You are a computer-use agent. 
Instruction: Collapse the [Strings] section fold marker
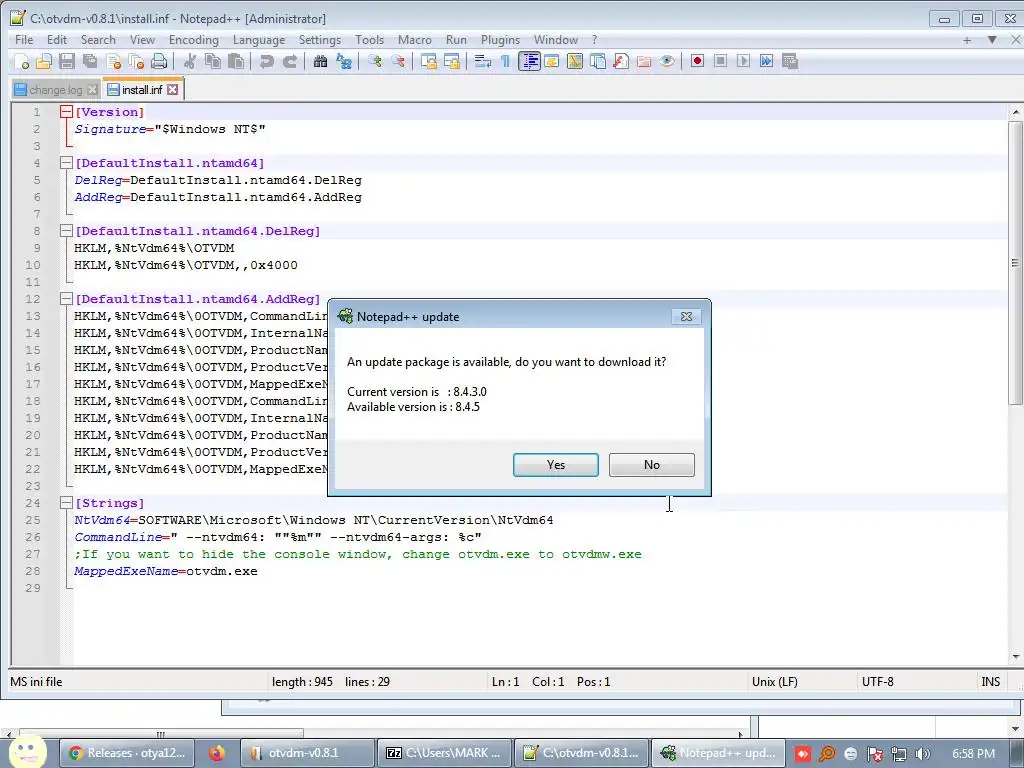pos(66,503)
